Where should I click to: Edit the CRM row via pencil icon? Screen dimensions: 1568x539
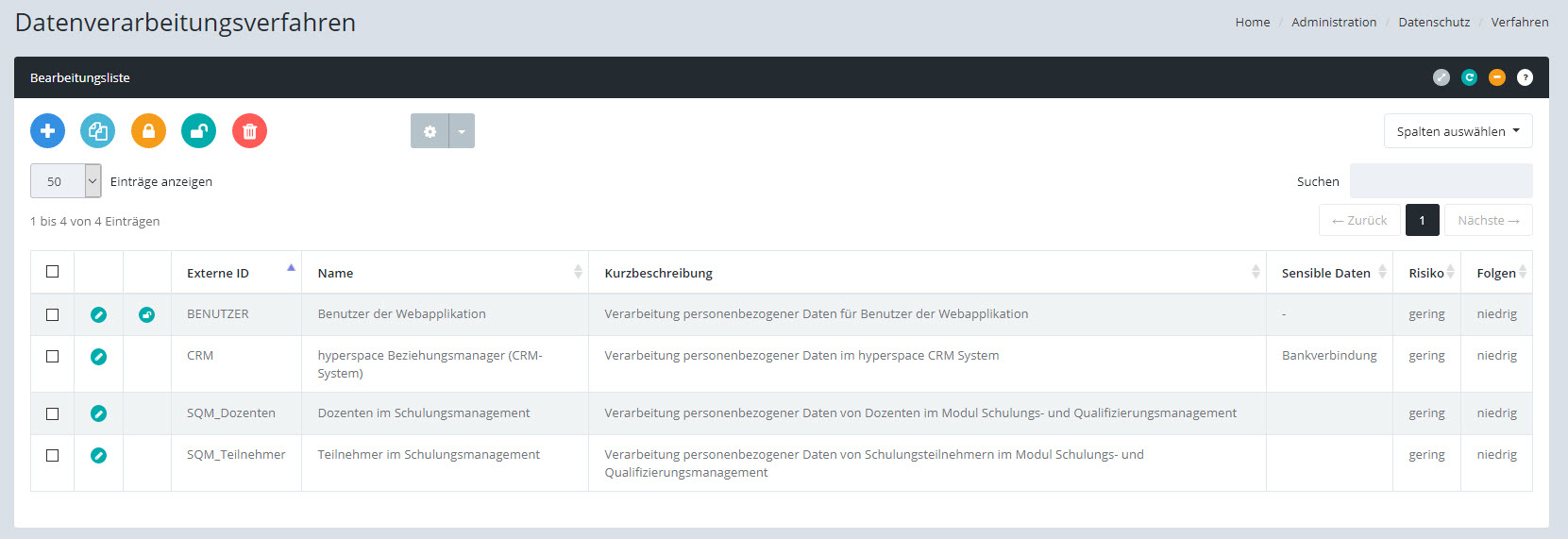click(98, 357)
